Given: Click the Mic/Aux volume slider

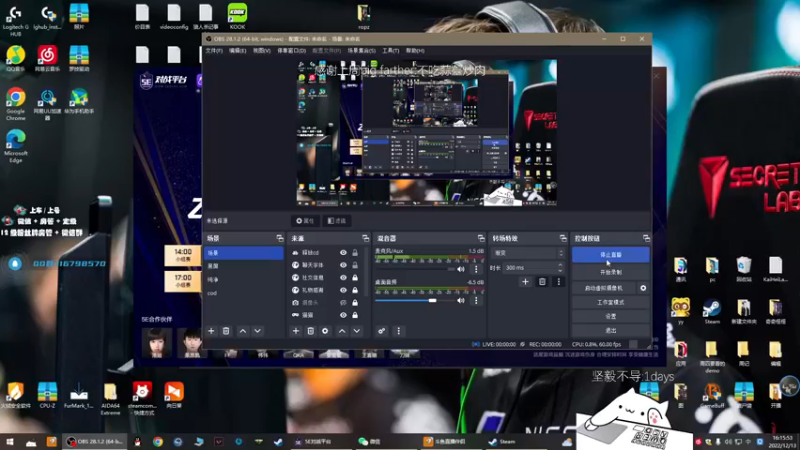Looking at the screenshot, I should (x=414, y=269).
